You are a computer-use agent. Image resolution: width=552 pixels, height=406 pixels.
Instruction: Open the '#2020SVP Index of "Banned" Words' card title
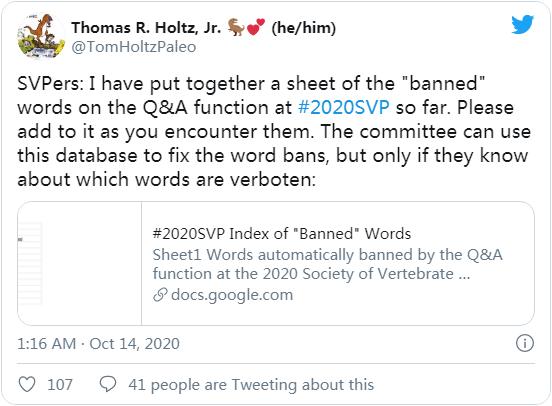pyautogui.click(x=282, y=234)
